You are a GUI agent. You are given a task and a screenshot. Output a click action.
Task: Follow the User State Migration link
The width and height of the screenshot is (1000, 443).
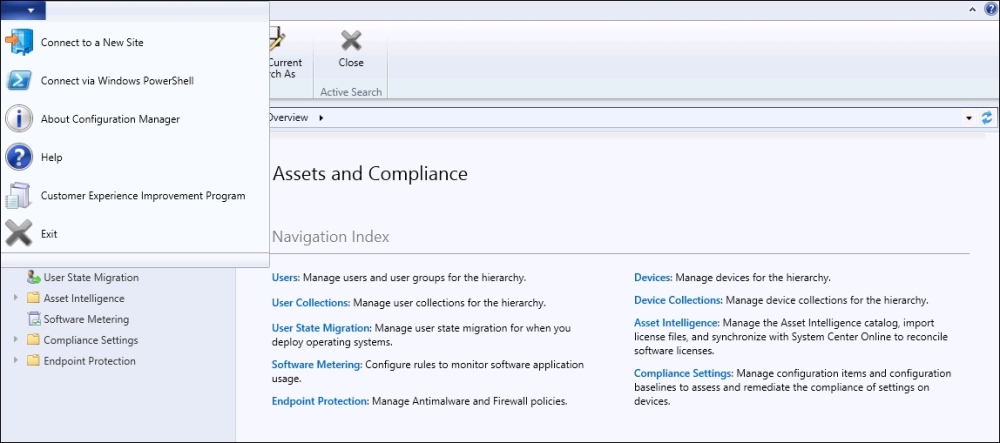pos(321,328)
